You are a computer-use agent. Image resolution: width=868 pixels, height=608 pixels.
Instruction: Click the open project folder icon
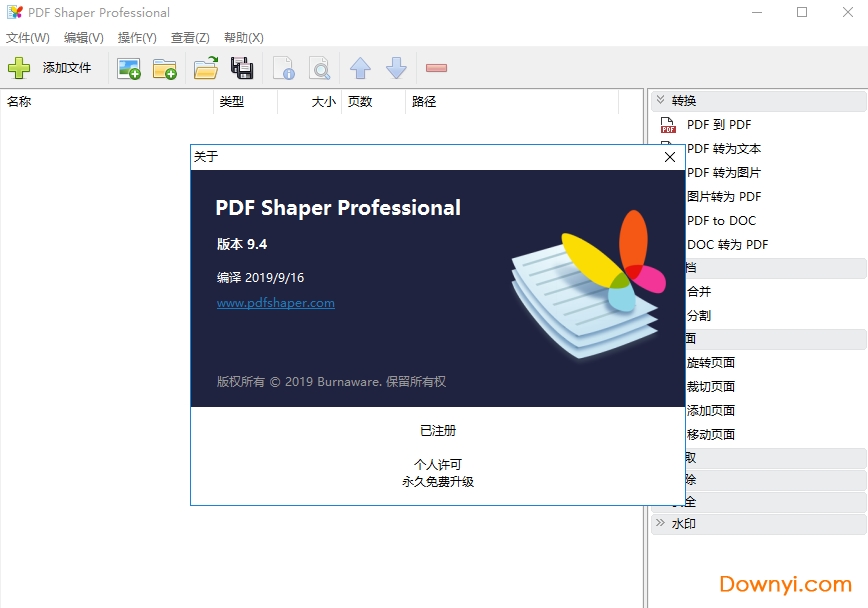(205, 68)
